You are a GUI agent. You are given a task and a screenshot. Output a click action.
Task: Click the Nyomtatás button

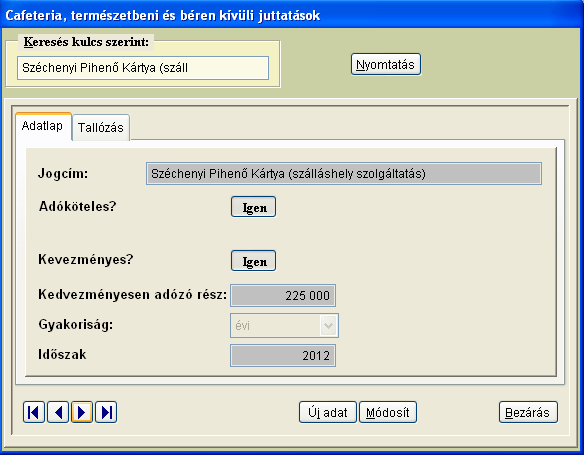pos(385,64)
